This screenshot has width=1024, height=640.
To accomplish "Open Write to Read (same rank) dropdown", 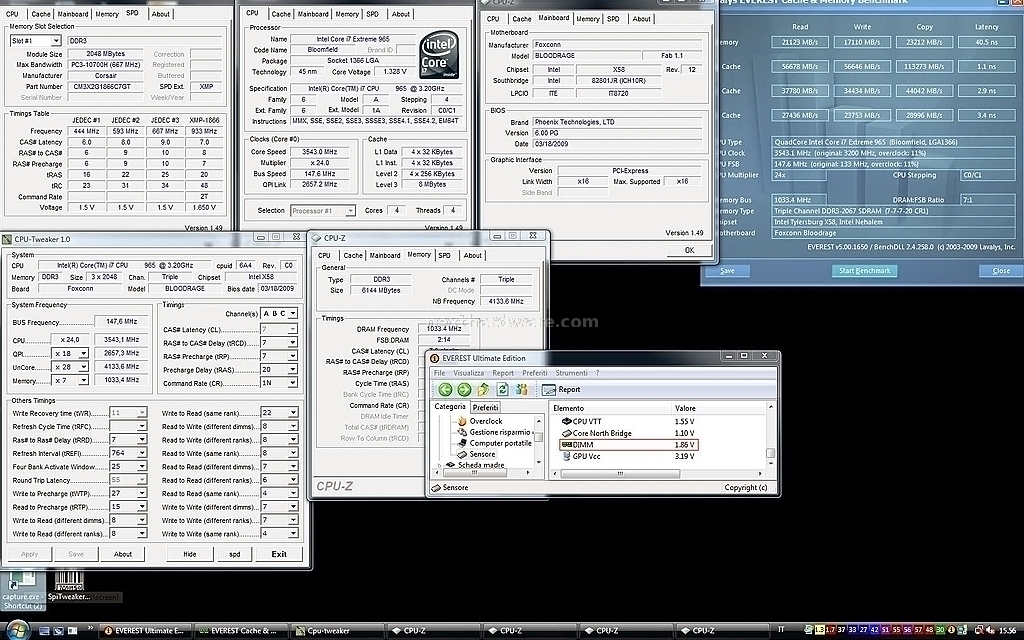I will pos(293,413).
